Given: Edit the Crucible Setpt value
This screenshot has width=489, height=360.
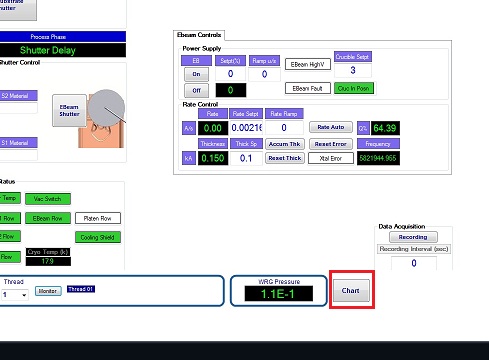Looking at the screenshot, I should click(x=353, y=70).
